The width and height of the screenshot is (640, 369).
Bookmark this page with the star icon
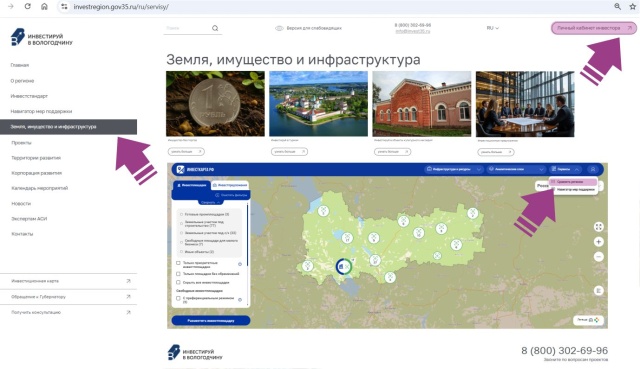pyautogui.click(x=633, y=7)
